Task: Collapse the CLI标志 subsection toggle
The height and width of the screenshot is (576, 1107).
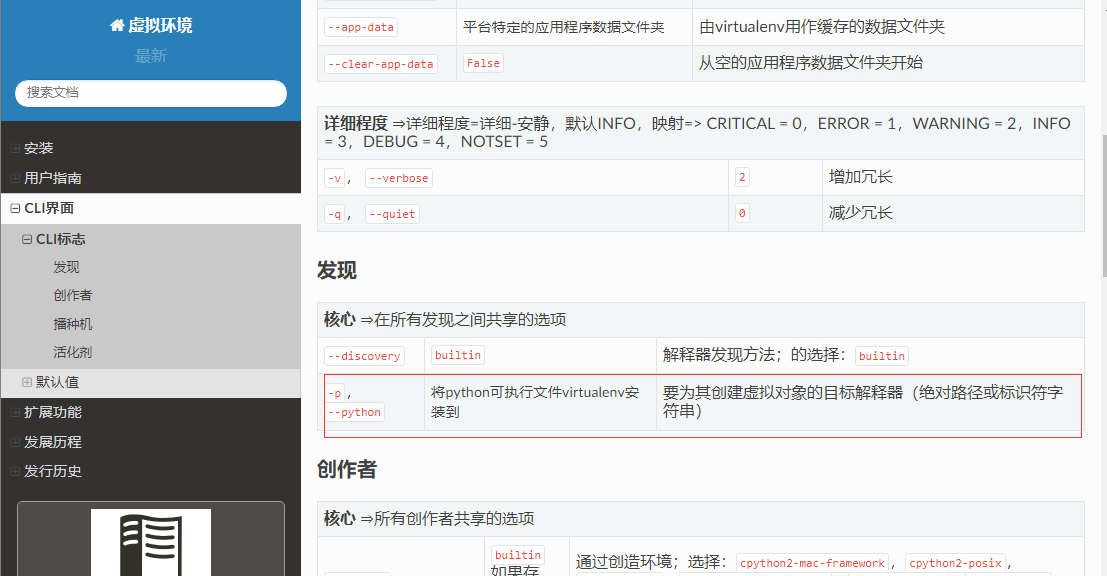Action: tap(27, 239)
